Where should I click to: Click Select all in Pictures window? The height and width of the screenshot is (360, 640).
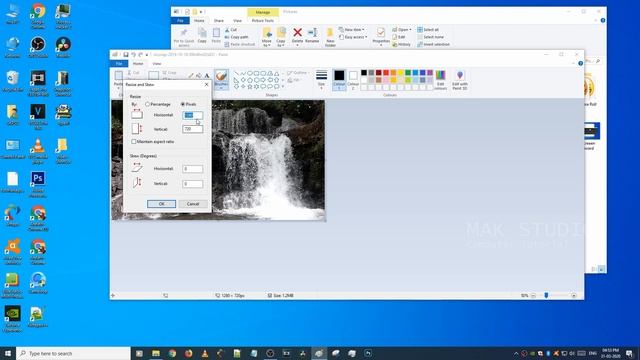click(x=427, y=30)
